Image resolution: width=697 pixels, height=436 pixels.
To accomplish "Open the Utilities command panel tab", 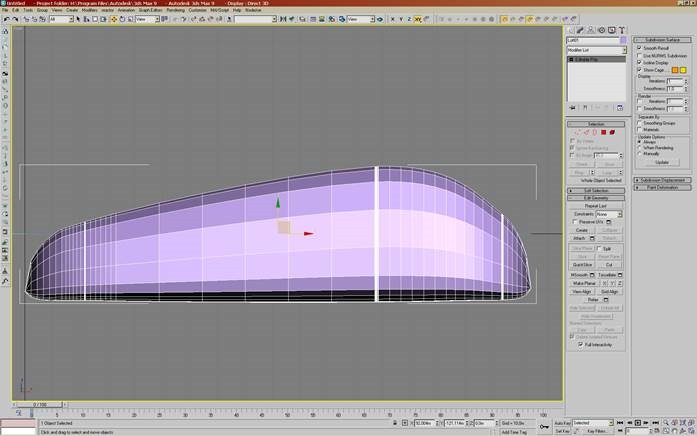I will tap(621, 30).
